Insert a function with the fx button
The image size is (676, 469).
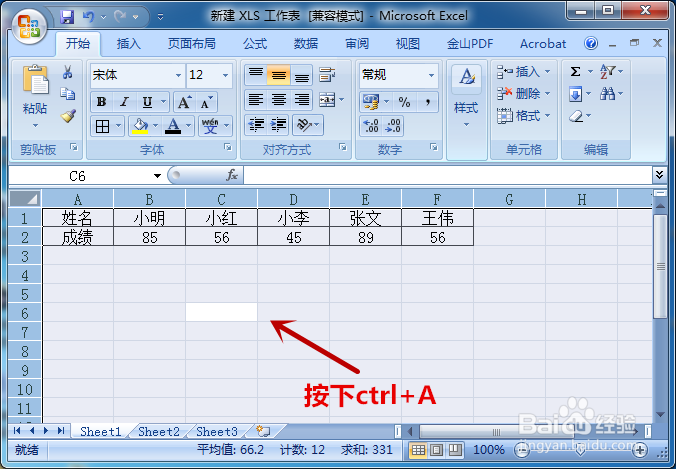(232, 175)
